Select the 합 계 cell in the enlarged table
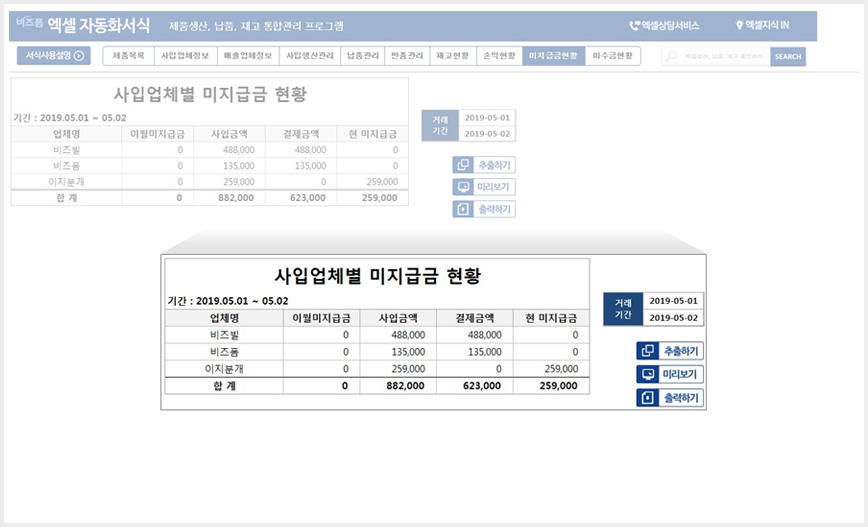Screen dimensions: 868x527 [224, 386]
